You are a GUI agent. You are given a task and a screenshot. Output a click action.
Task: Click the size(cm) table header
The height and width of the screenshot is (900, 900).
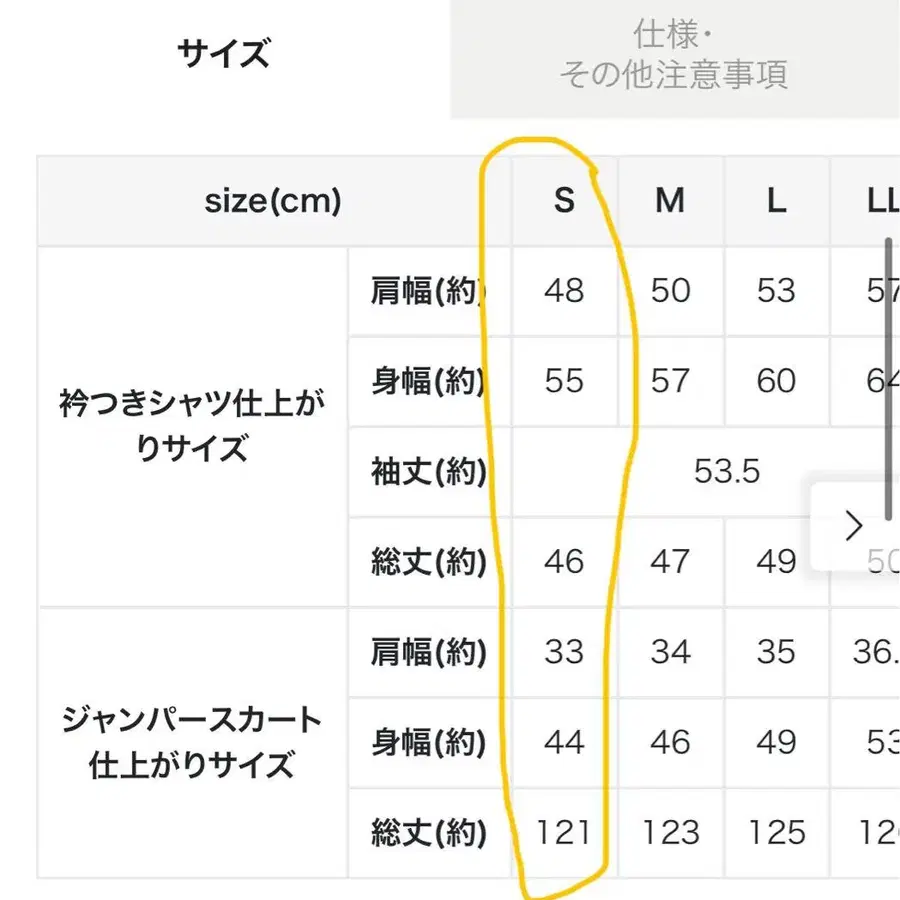(x=275, y=201)
